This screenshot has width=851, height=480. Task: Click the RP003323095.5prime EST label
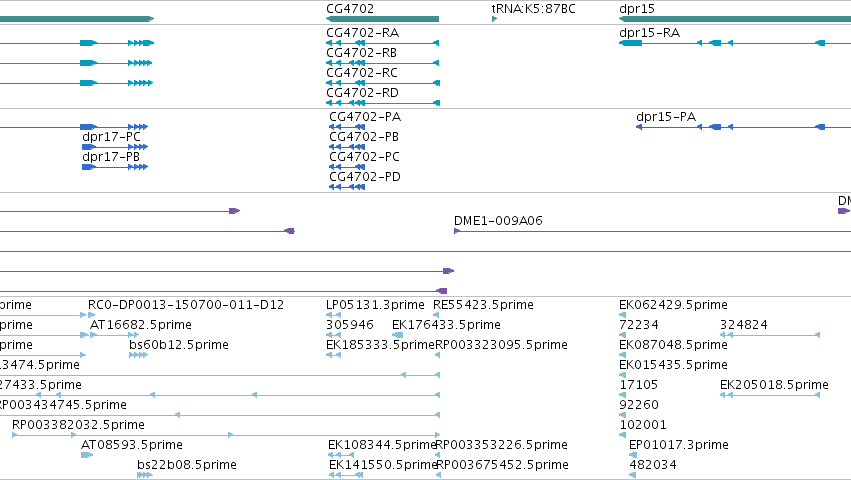pos(501,345)
